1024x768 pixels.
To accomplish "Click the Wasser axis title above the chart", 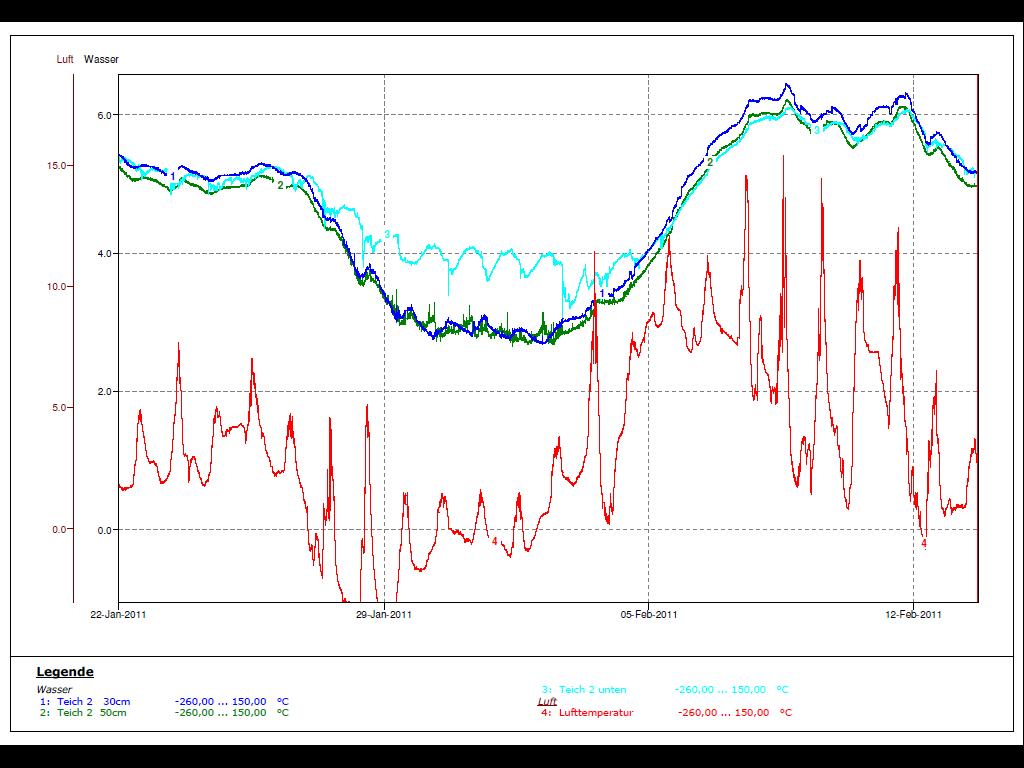I will [101, 60].
